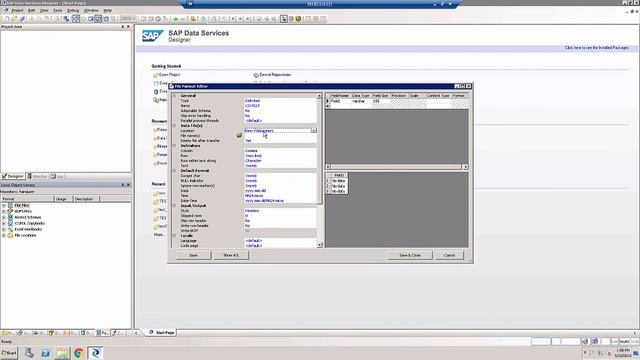Switch to the Monitor tab
Viewport: 640px width, 360px height.
38,176
